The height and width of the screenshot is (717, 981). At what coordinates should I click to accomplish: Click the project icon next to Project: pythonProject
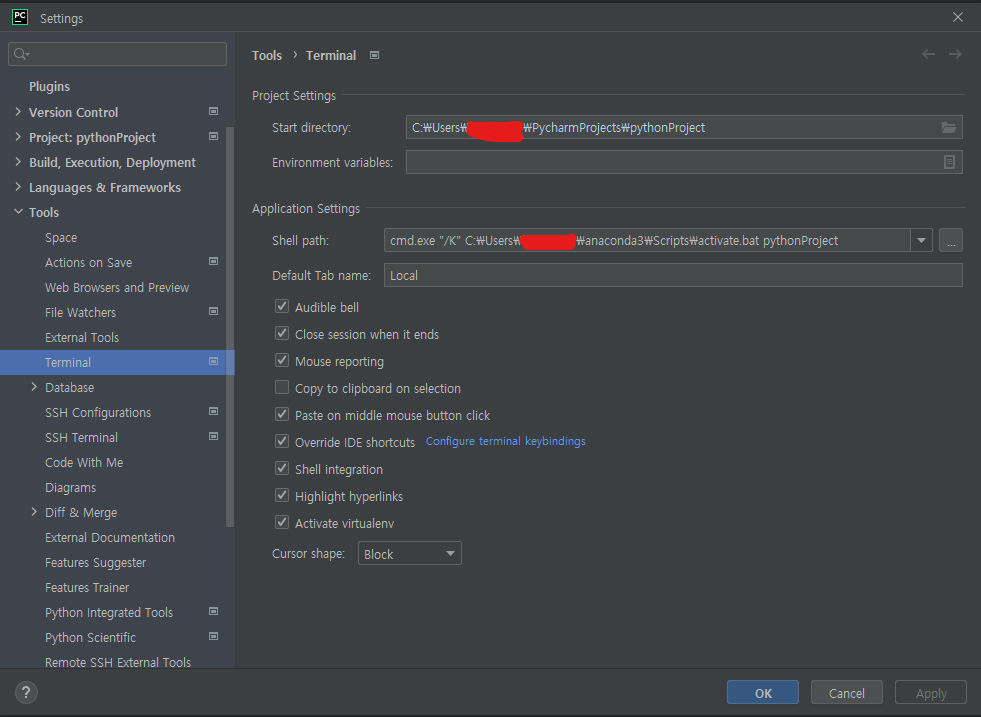[x=213, y=136]
